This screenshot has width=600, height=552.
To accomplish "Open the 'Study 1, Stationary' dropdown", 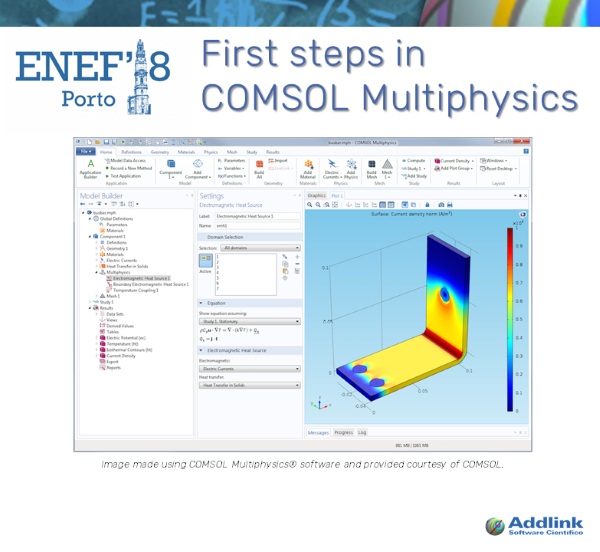I will pyautogui.click(x=248, y=322).
